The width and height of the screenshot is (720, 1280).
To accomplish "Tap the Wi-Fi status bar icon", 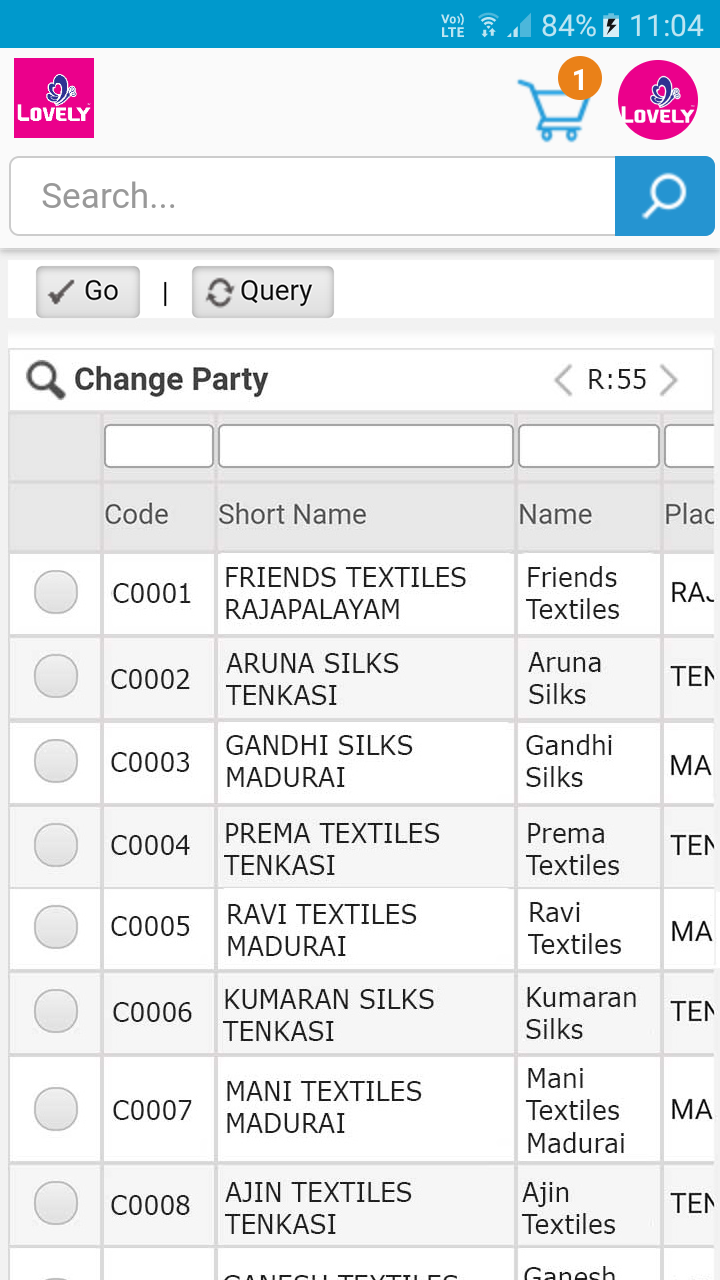I will [x=488, y=25].
